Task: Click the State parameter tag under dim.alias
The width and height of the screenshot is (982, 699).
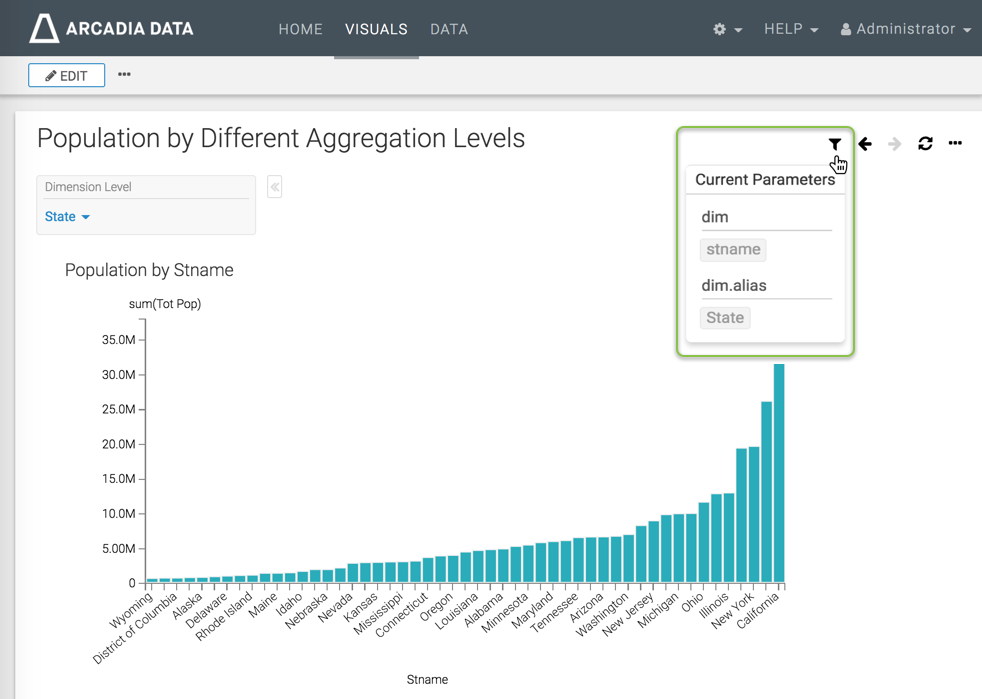Action: [x=725, y=318]
